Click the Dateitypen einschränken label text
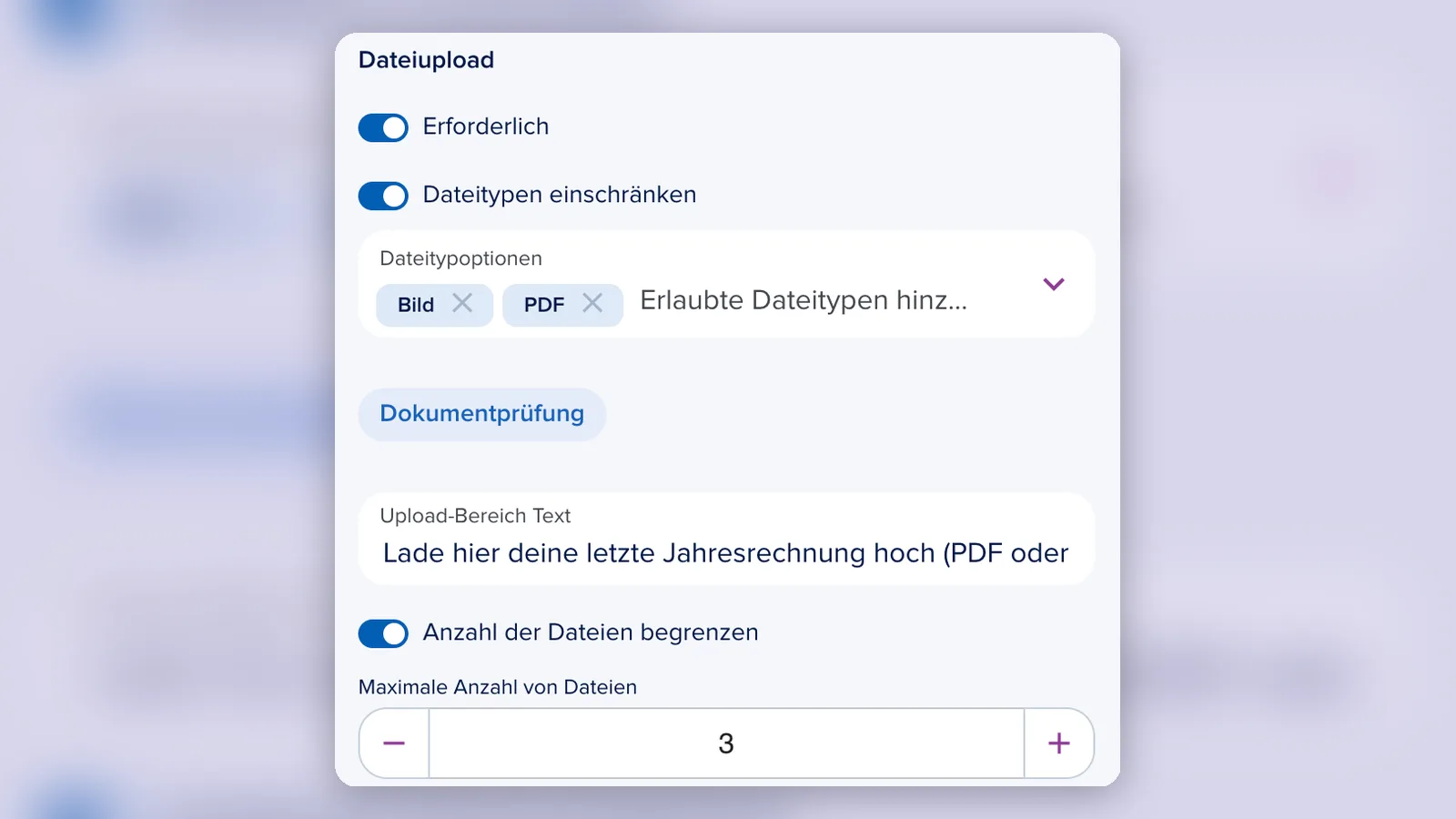The image size is (1456, 819). [x=560, y=195]
